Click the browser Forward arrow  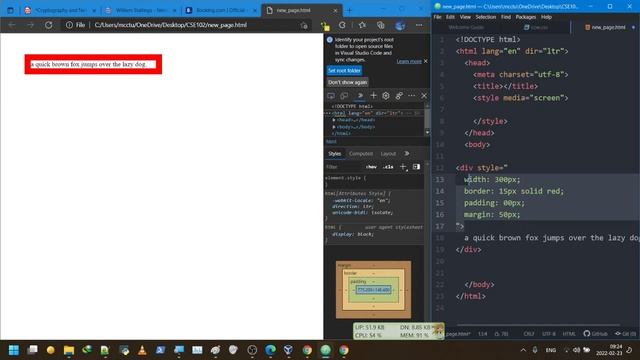[30, 25]
